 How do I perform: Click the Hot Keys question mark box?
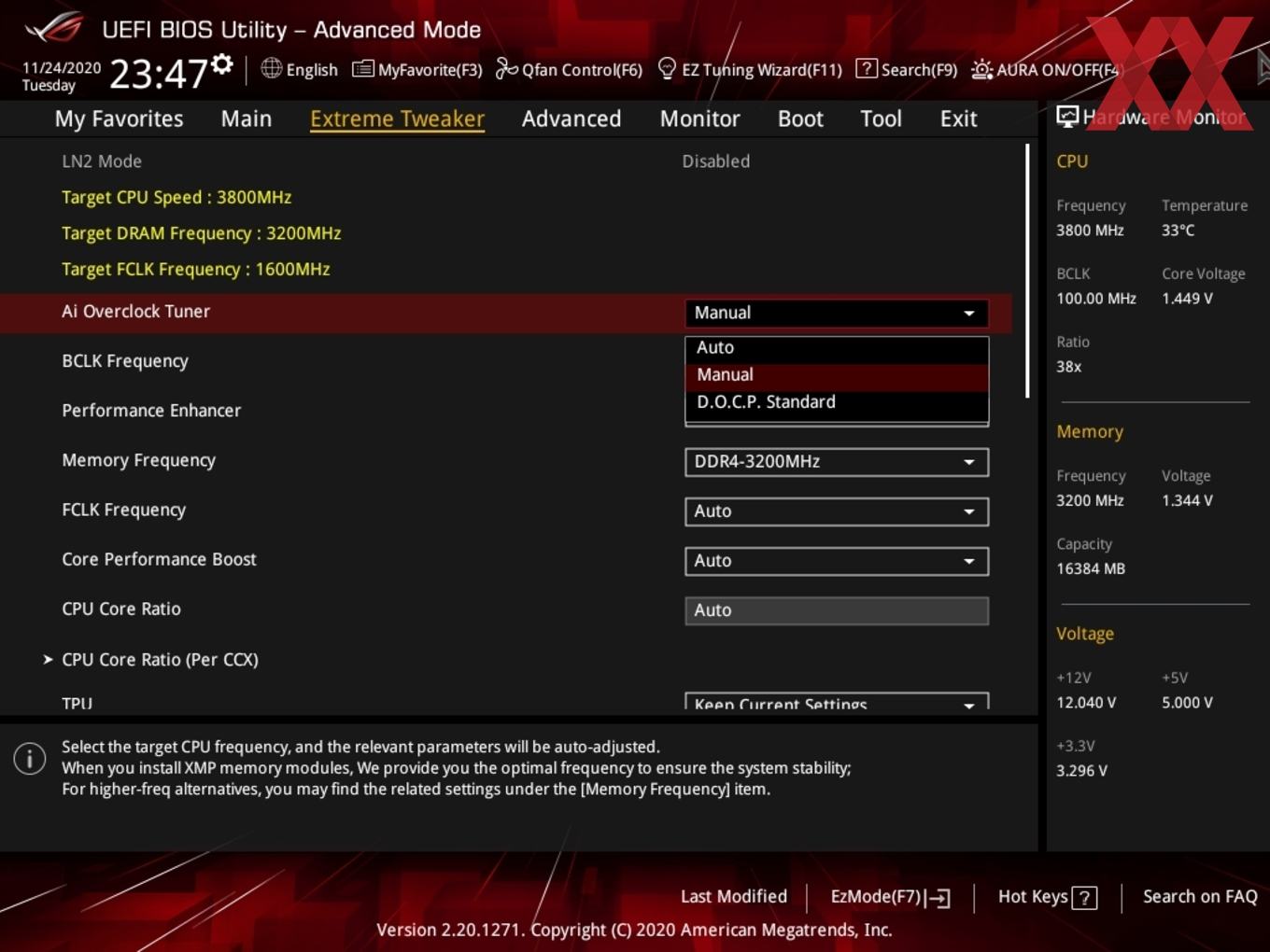(x=1084, y=898)
